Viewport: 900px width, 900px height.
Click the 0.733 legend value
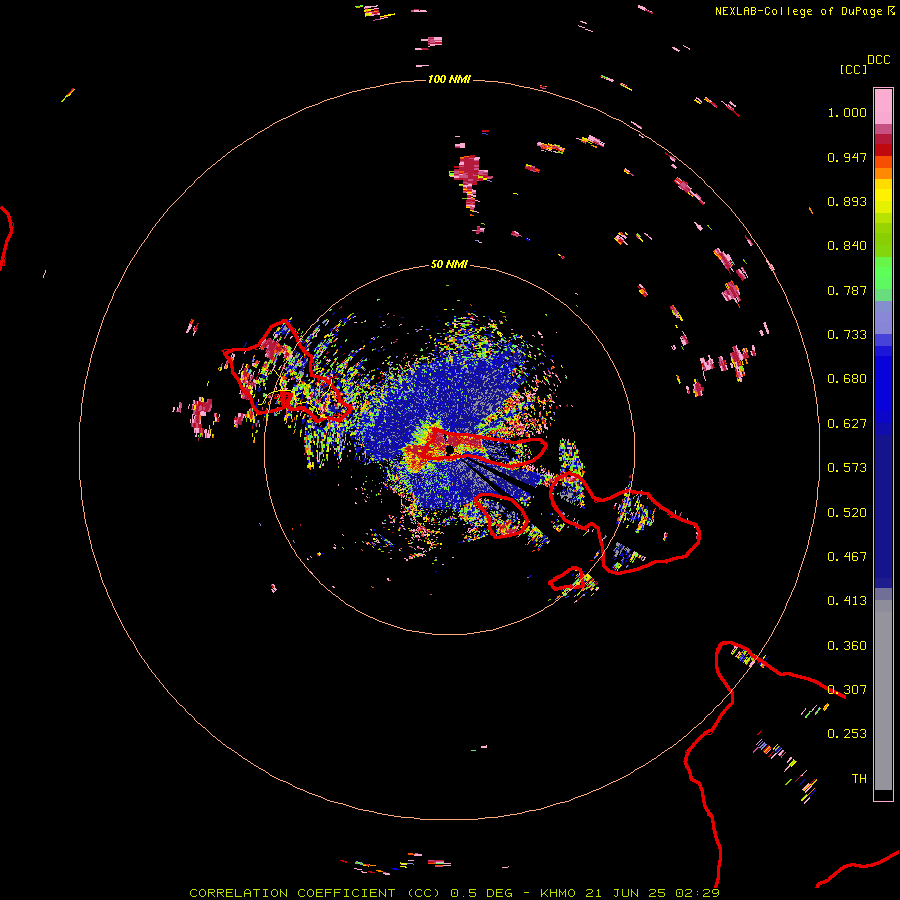pos(847,335)
